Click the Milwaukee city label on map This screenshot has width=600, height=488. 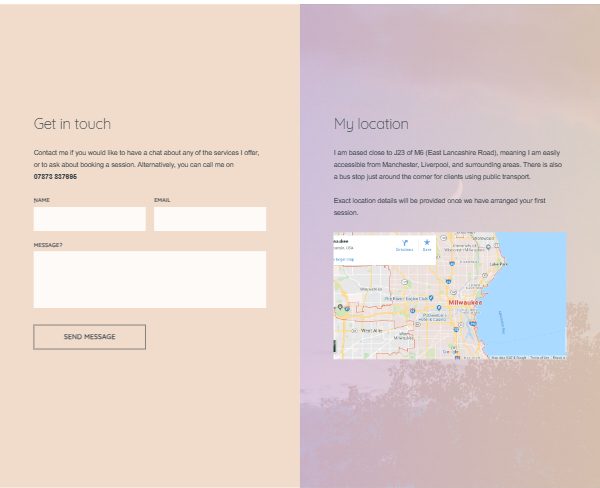click(x=464, y=301)
